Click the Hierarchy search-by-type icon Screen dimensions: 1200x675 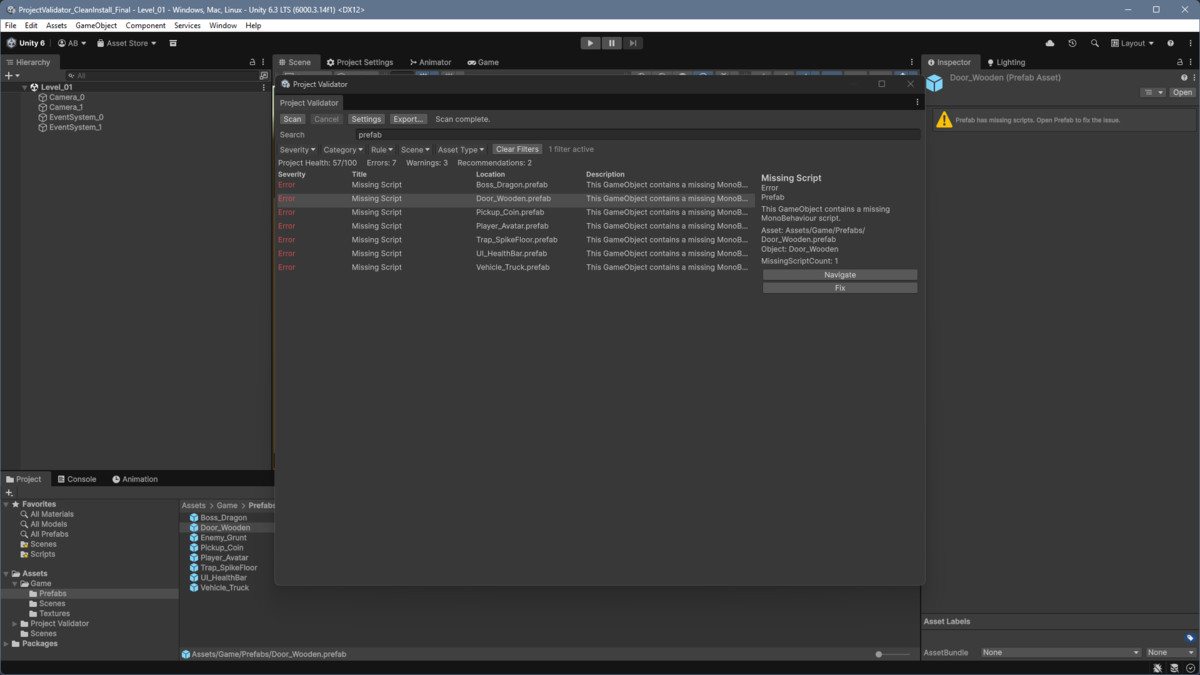(264, 75)
